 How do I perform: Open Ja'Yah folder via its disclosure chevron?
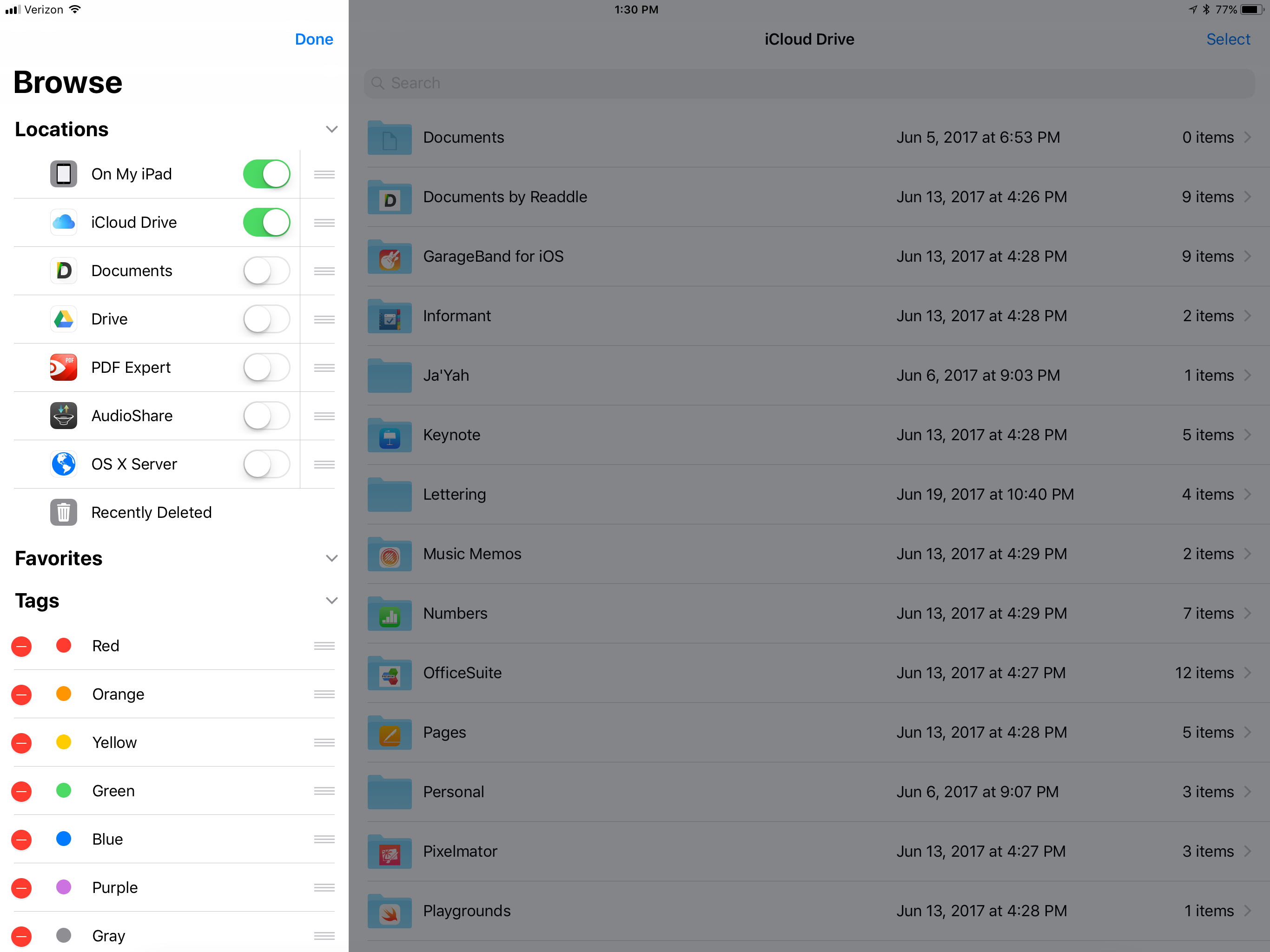pyautogui.click(x=1248, y=376)
